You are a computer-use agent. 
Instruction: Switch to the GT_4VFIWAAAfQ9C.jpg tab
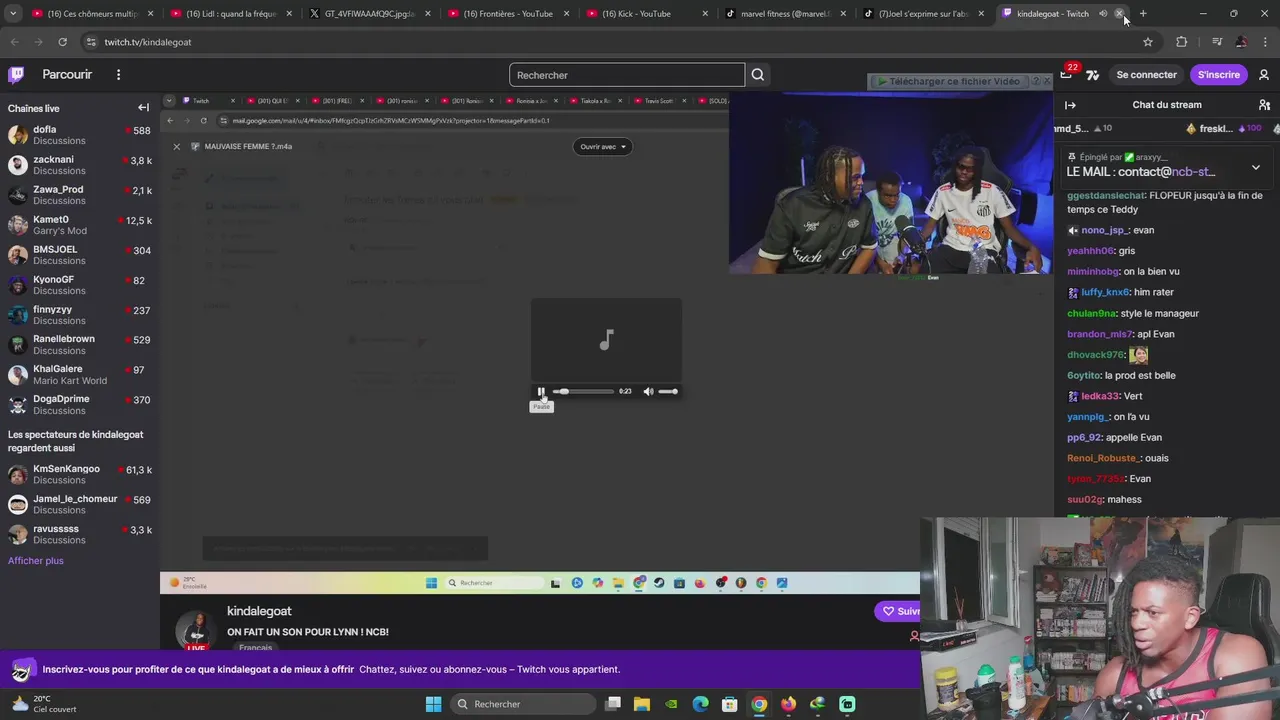[368, 14]
